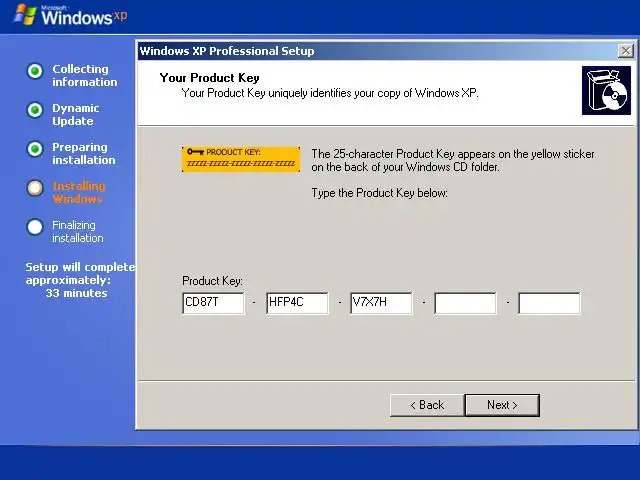Close the Windows XP Professional Setup dialog
The width and height of the screenshot is (640, 480).
click(625, 51)
